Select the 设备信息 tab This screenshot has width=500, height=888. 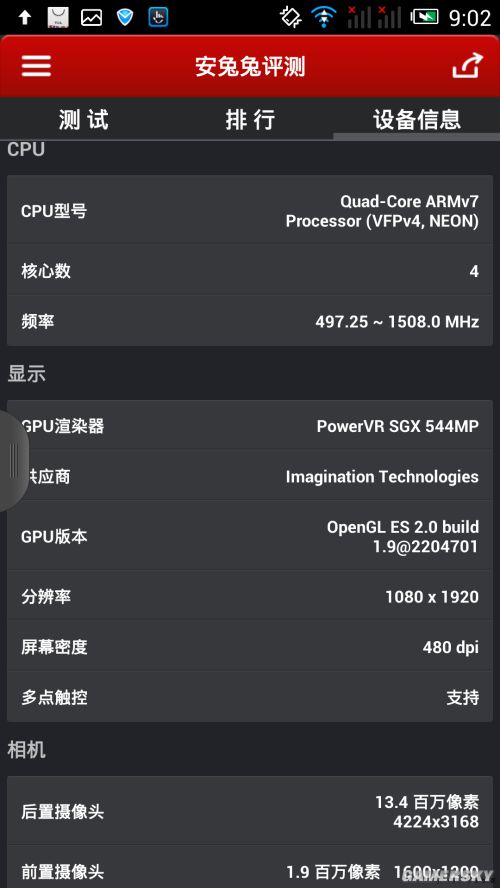coord(417,119)
